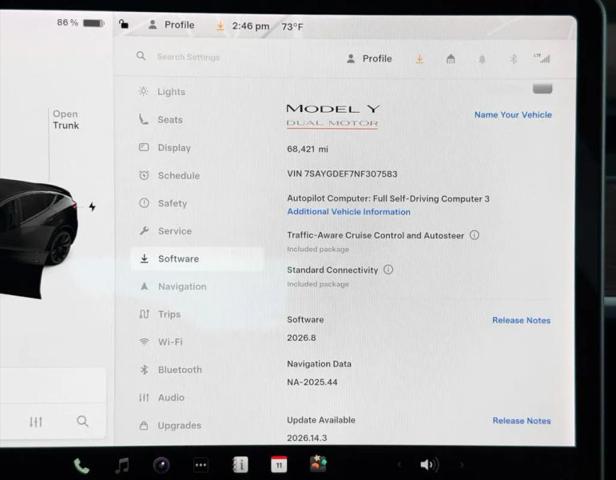
Task: Tap the 2026.14.3 update version
Action: (307, 438)
